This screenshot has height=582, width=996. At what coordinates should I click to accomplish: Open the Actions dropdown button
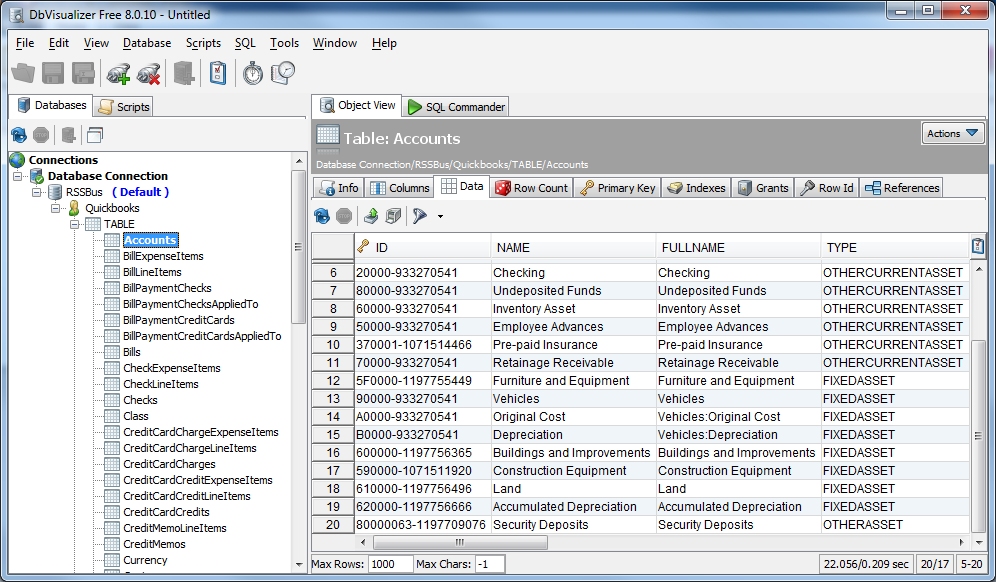coord(953,133)
